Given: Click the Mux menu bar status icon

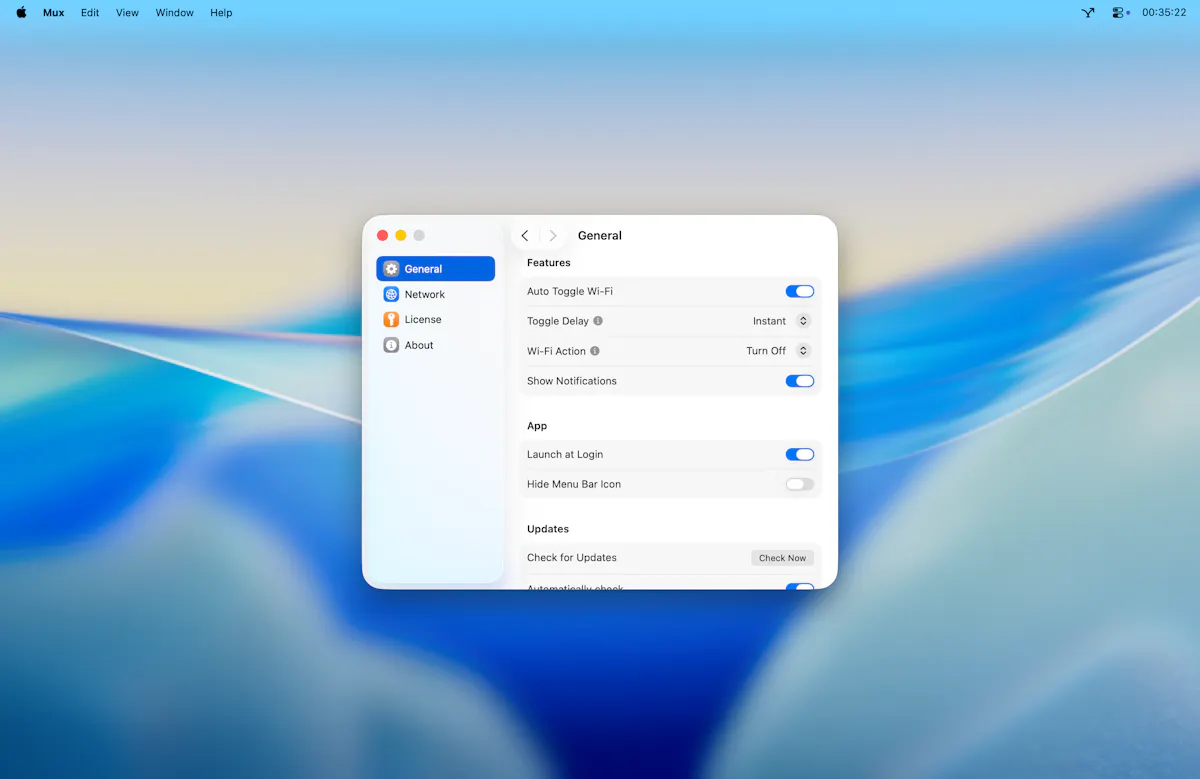Looking at the screenshot, I should (x=1088, y=13).
